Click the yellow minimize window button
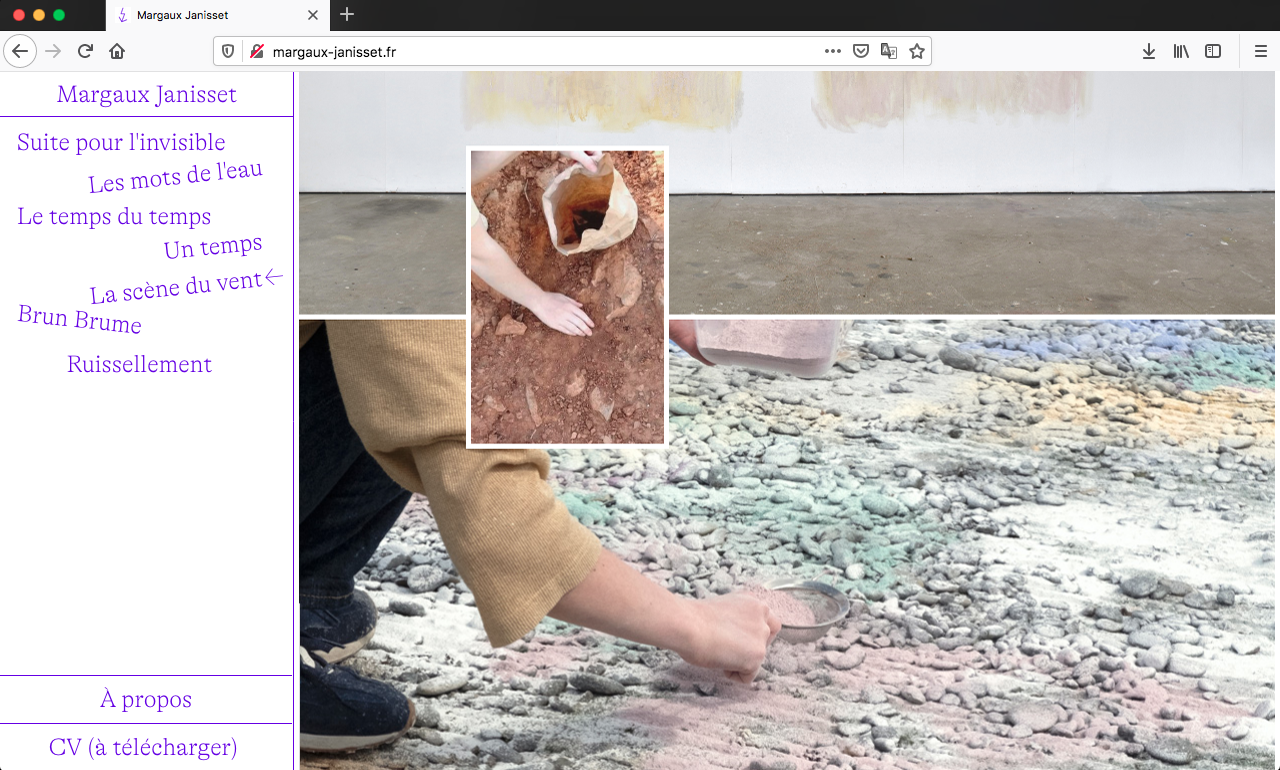 pyautogui.click(x=39, y=15)
